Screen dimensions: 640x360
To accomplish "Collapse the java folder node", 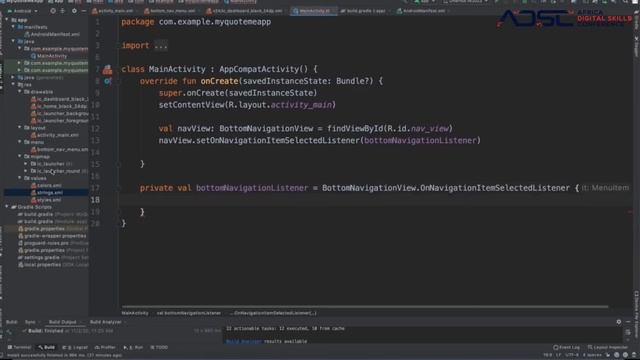I will [13, 41].
